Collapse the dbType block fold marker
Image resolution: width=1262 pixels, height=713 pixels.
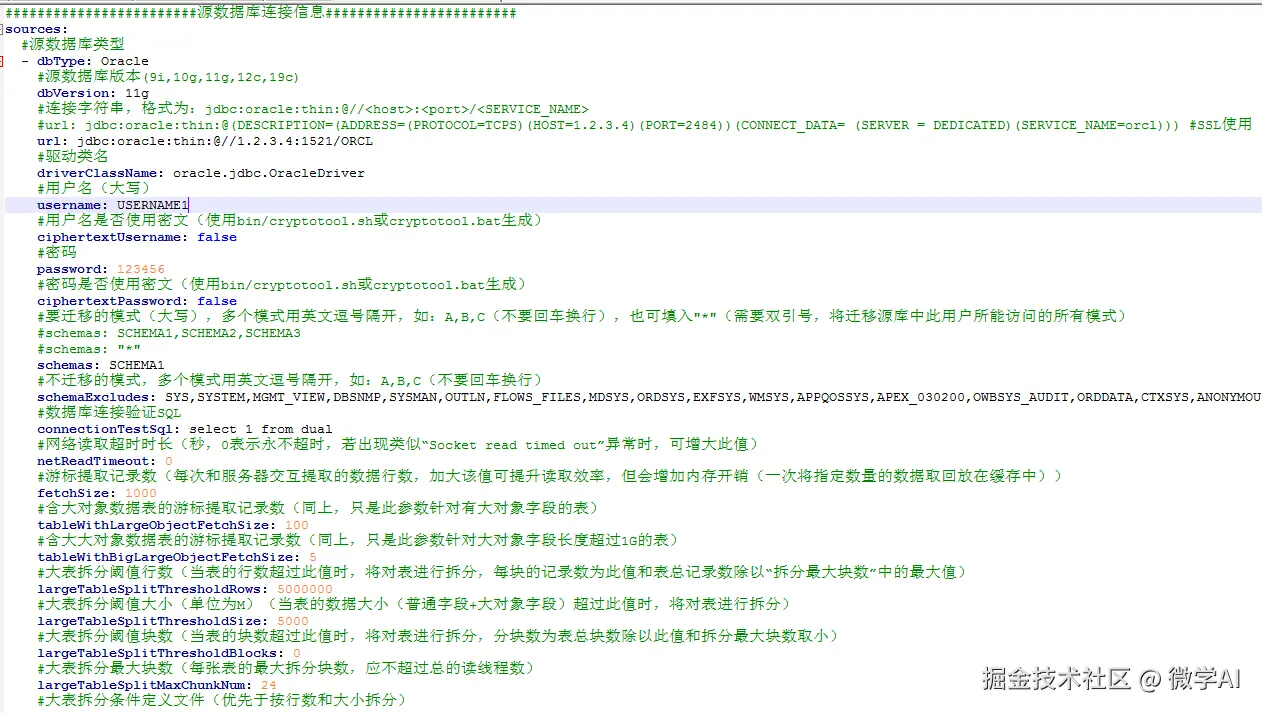(x=3, y=61)
